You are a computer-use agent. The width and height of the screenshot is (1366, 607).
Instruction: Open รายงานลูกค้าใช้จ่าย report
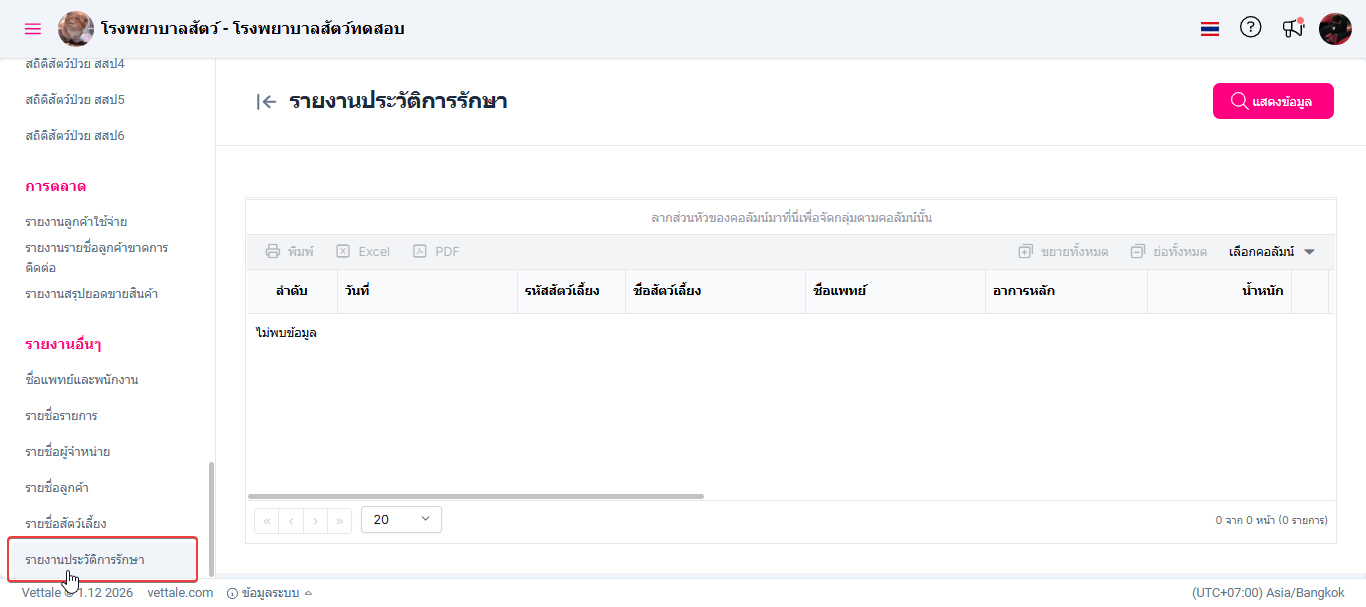tap(76, 222)
